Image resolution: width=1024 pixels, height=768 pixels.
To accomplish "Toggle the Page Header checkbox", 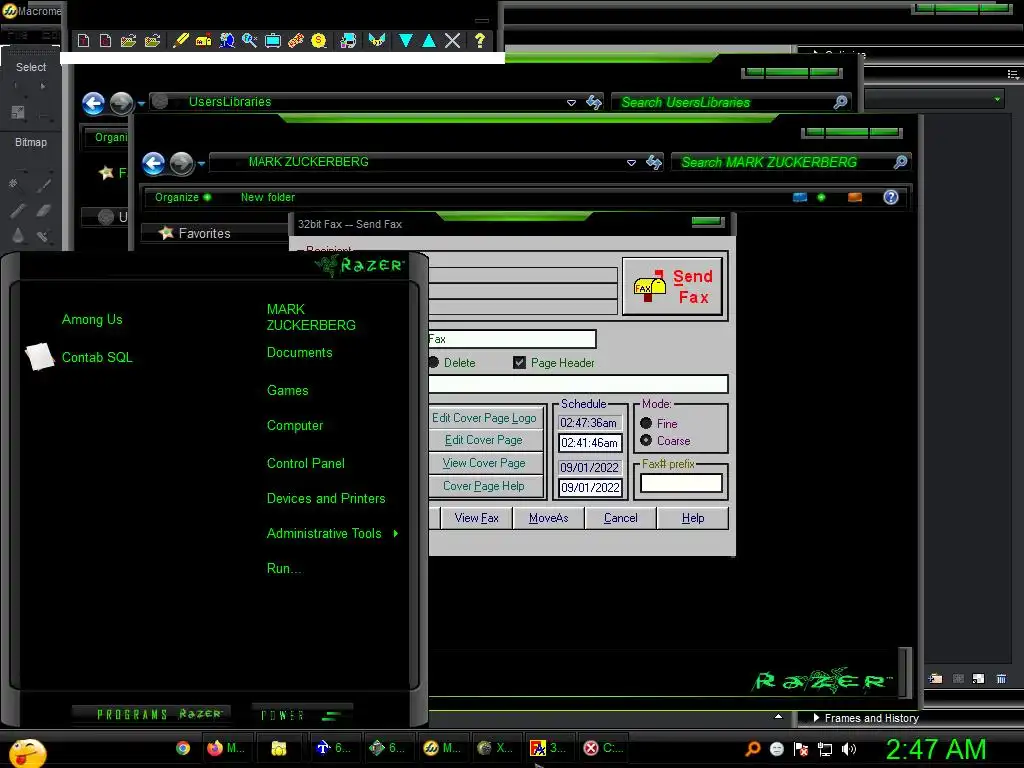I will 519,362.
